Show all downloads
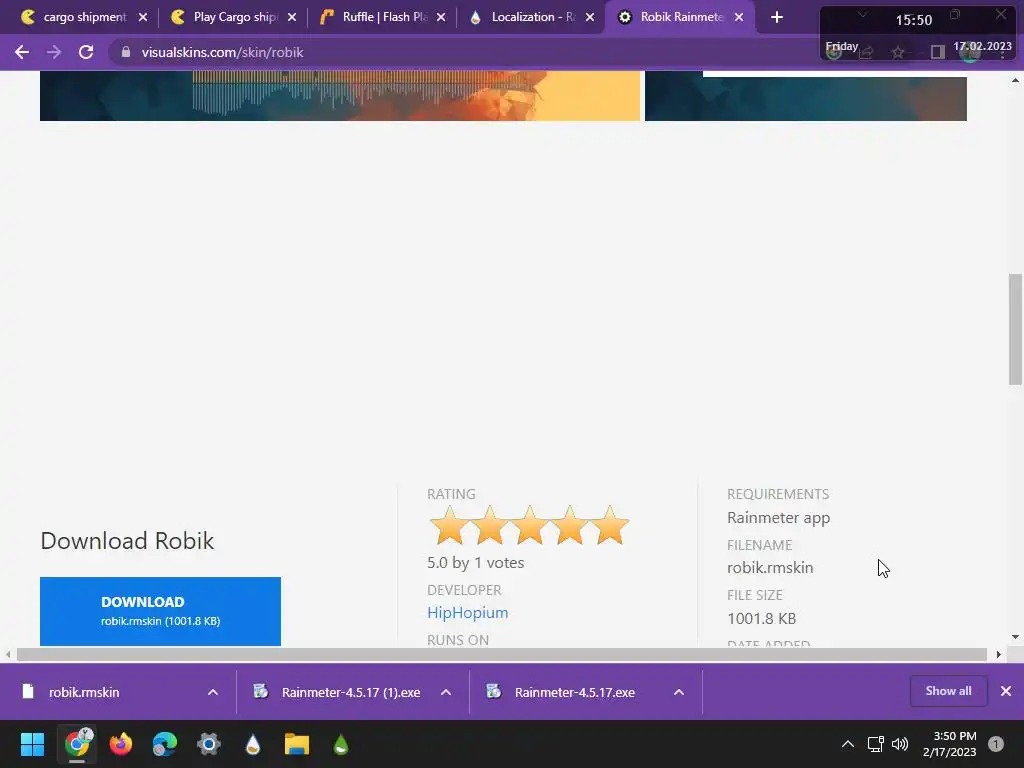The width and height of the screenshot is (1024, 768). coord(948,691)
